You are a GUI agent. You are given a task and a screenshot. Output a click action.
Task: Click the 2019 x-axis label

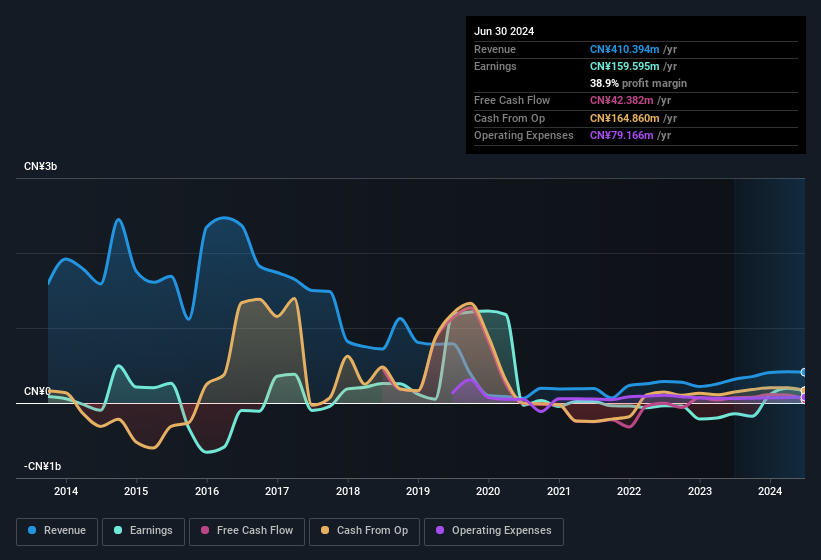pyautogui.click(x=418, y=491)
